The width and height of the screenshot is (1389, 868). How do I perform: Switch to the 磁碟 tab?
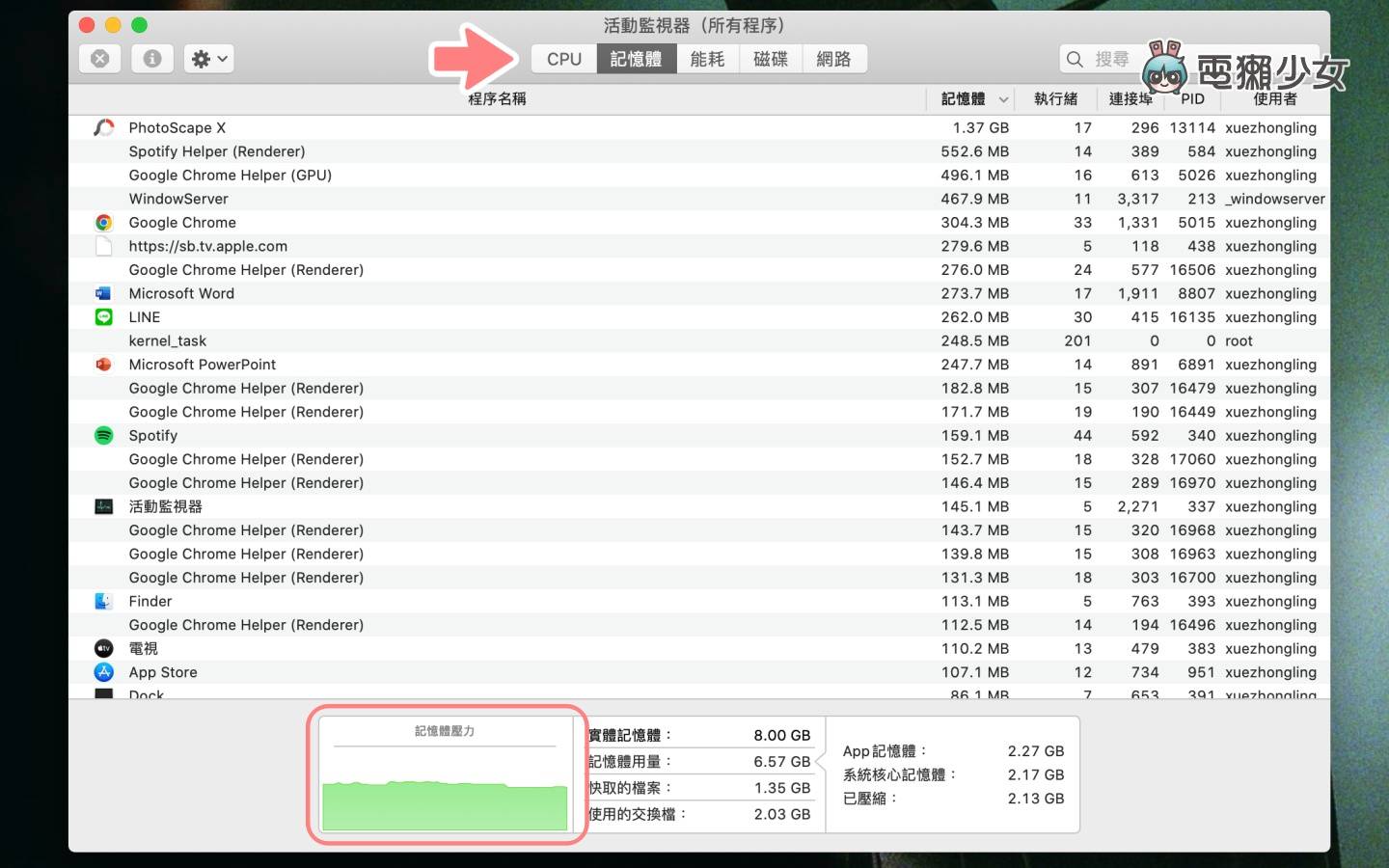coord(771,59)
